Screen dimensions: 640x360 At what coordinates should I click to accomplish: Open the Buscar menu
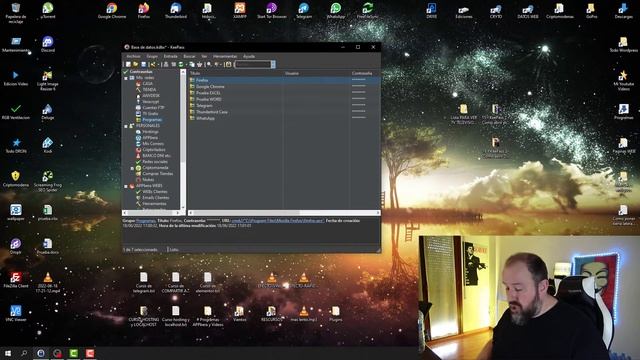tap(189, 56)
